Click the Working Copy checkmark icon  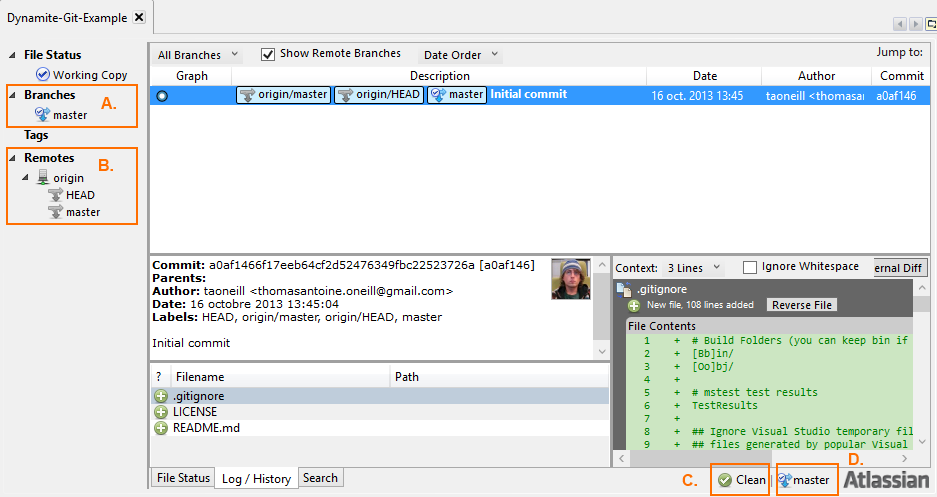(x=42, y=74)
